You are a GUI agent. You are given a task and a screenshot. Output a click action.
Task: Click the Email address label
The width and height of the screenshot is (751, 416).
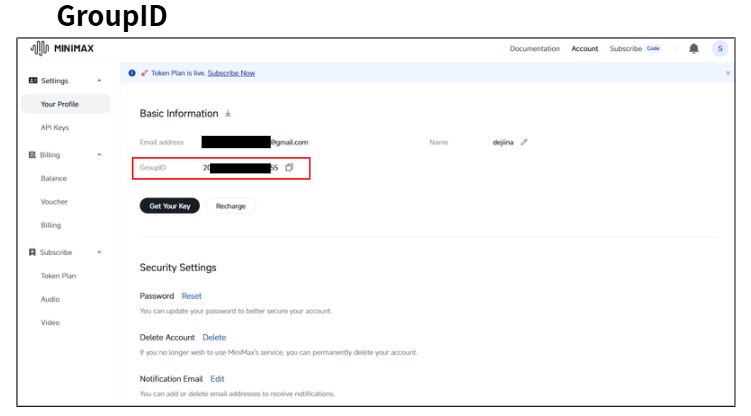[161, 142]
